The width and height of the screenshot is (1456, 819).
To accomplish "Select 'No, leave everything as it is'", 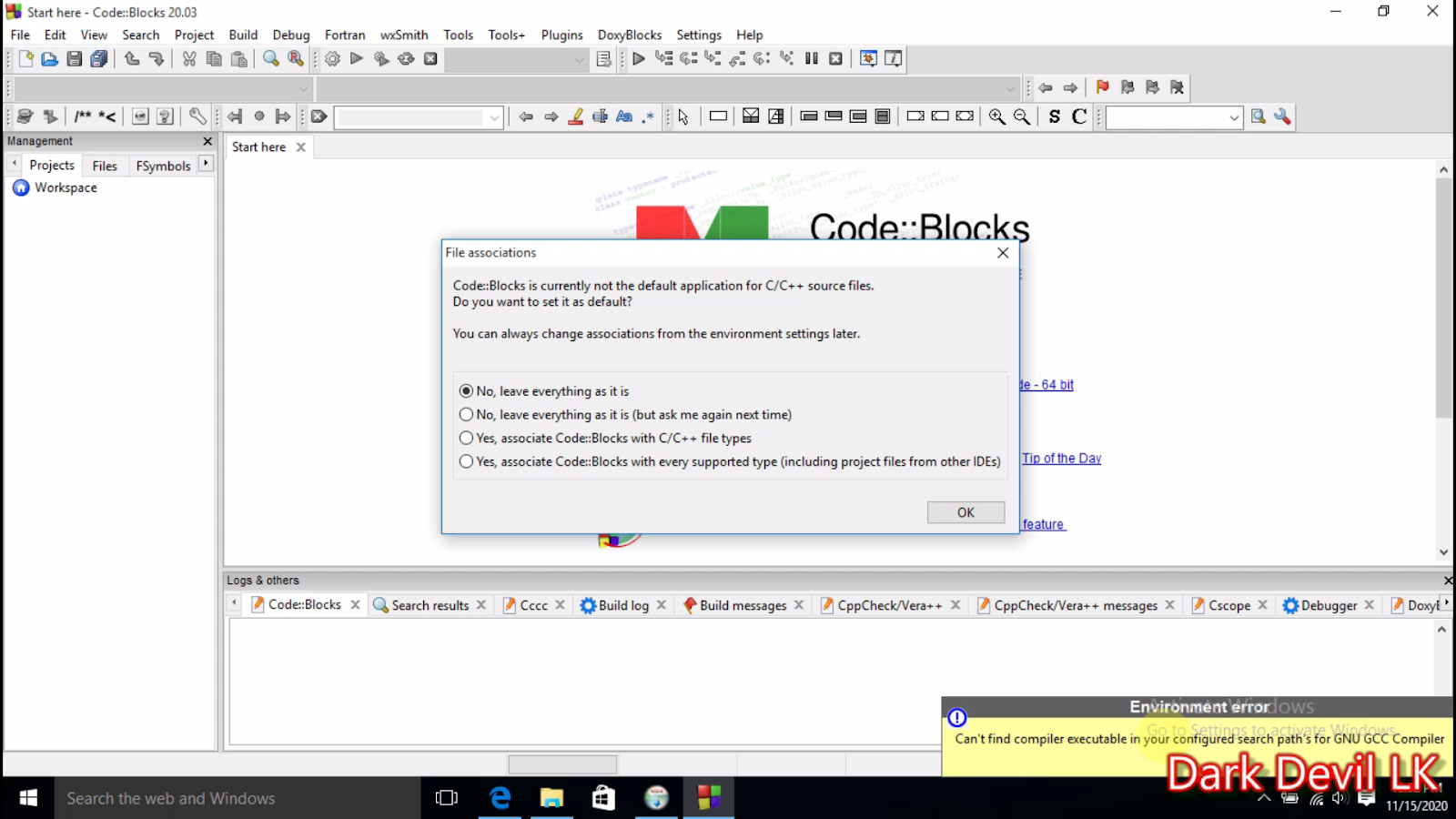I will (x=544, y=391).
